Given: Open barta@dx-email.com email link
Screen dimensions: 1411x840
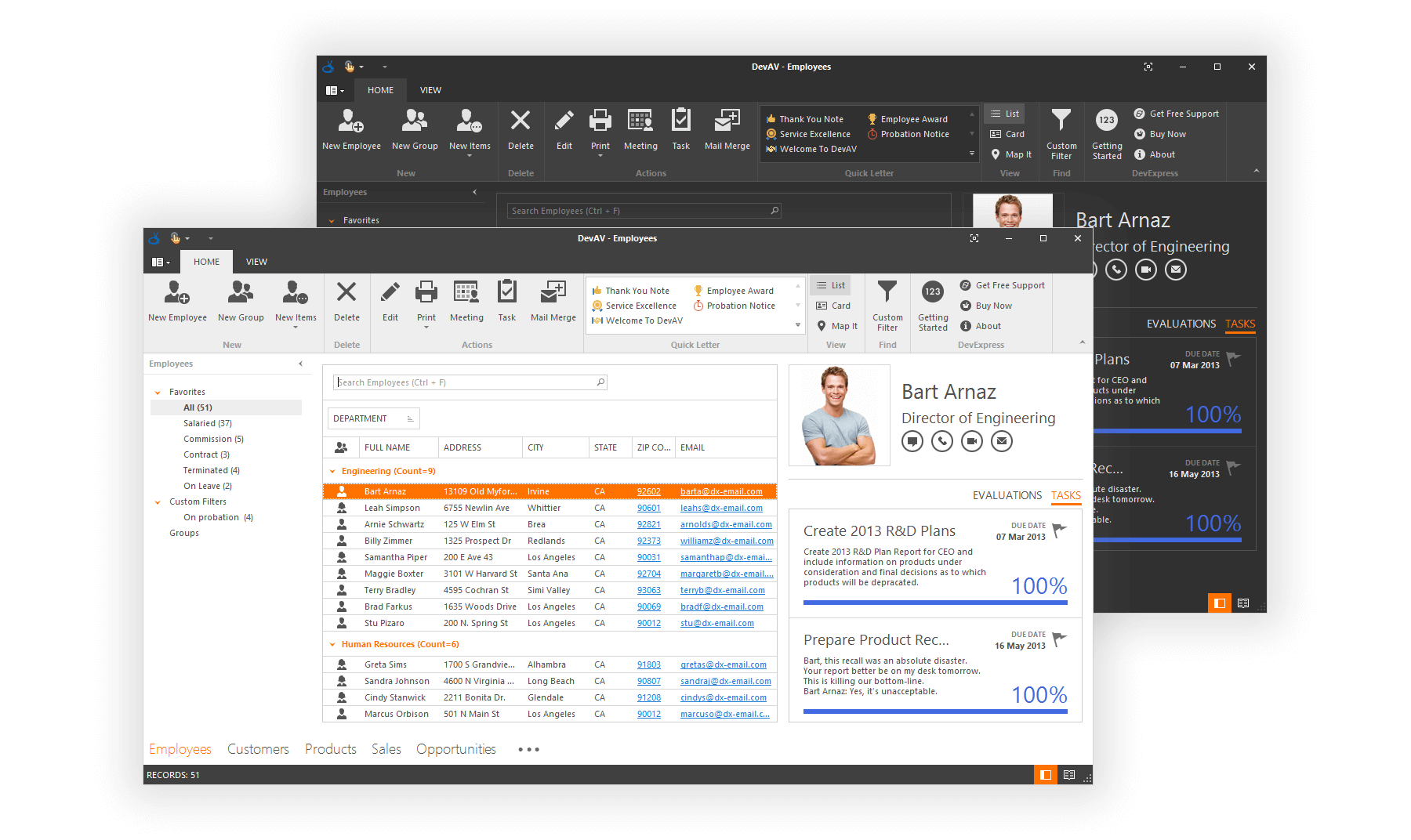Looking at the screenshot, I should pyautogui.click(x=721, y=491).
